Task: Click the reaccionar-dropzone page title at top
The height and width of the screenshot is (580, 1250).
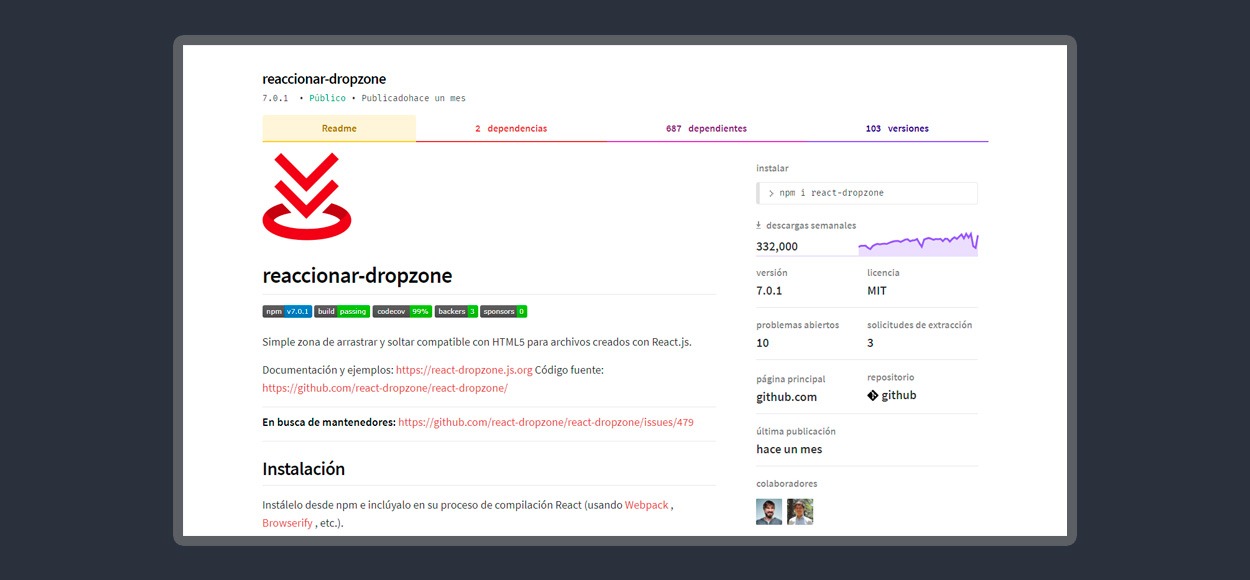Action: (x=324, y=79)
